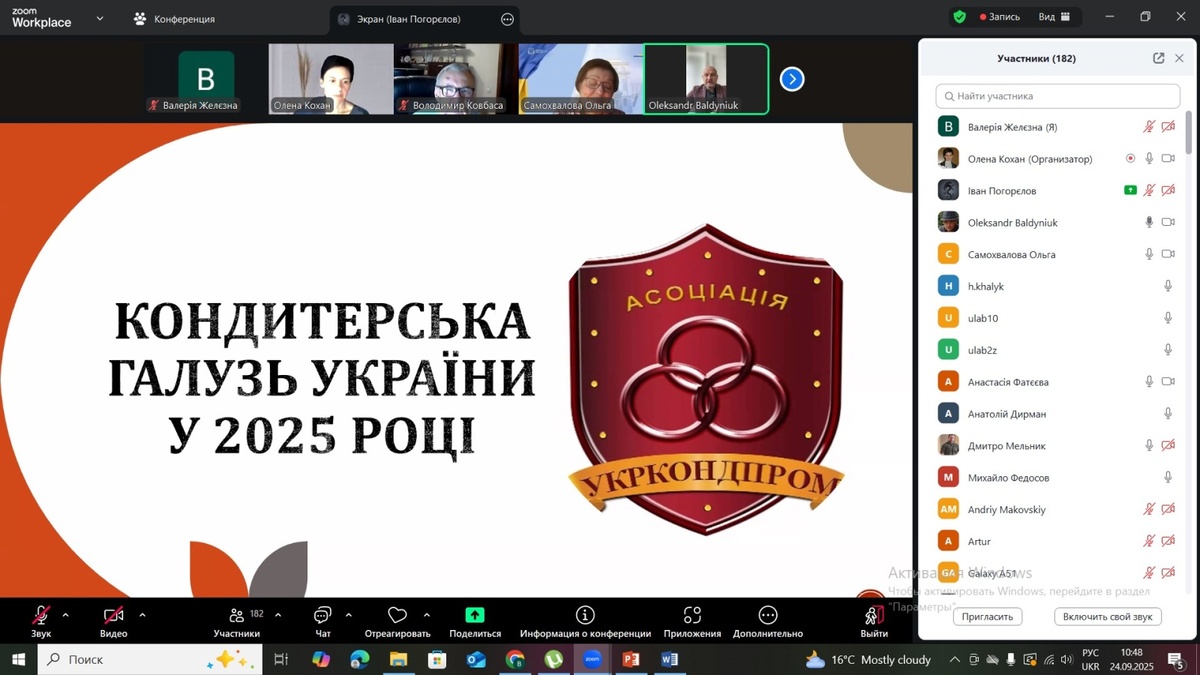Expand the arrow next to Участники 182
This screenshot has width=1200, height=675.
tap(278, 615)
